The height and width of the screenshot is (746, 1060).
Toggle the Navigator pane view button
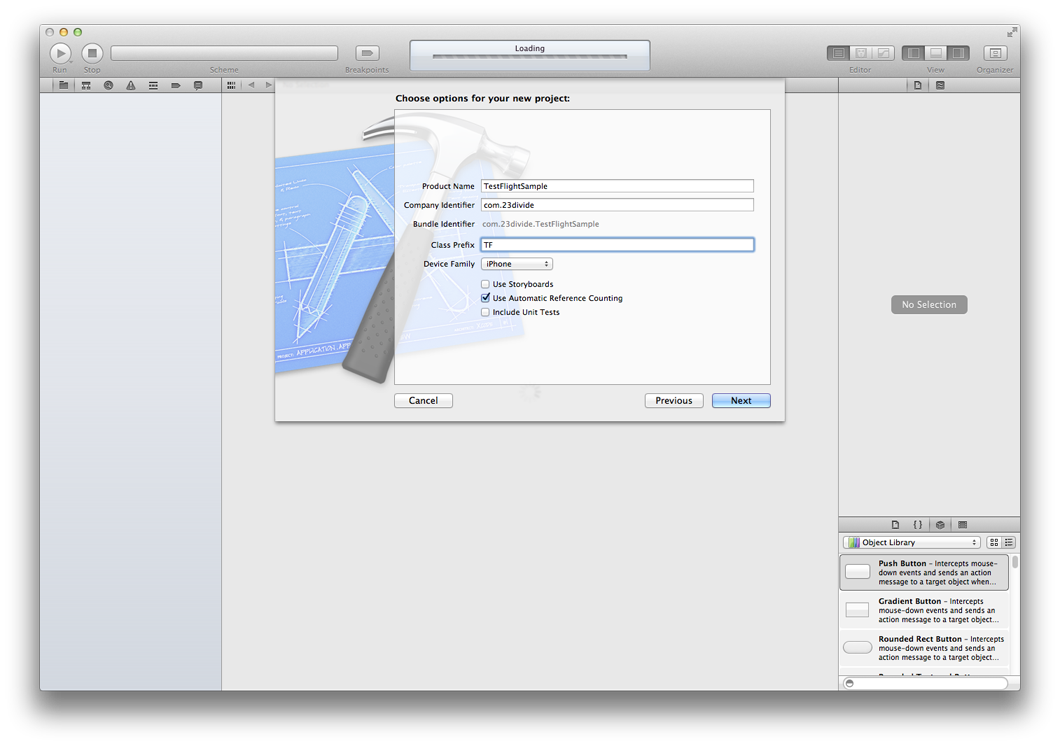[913, 53]
